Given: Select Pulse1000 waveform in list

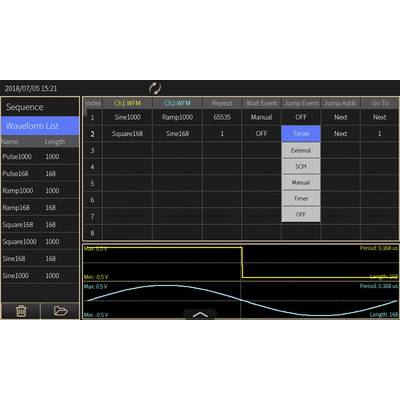Looking at the screenshot, I should [40, 157].
